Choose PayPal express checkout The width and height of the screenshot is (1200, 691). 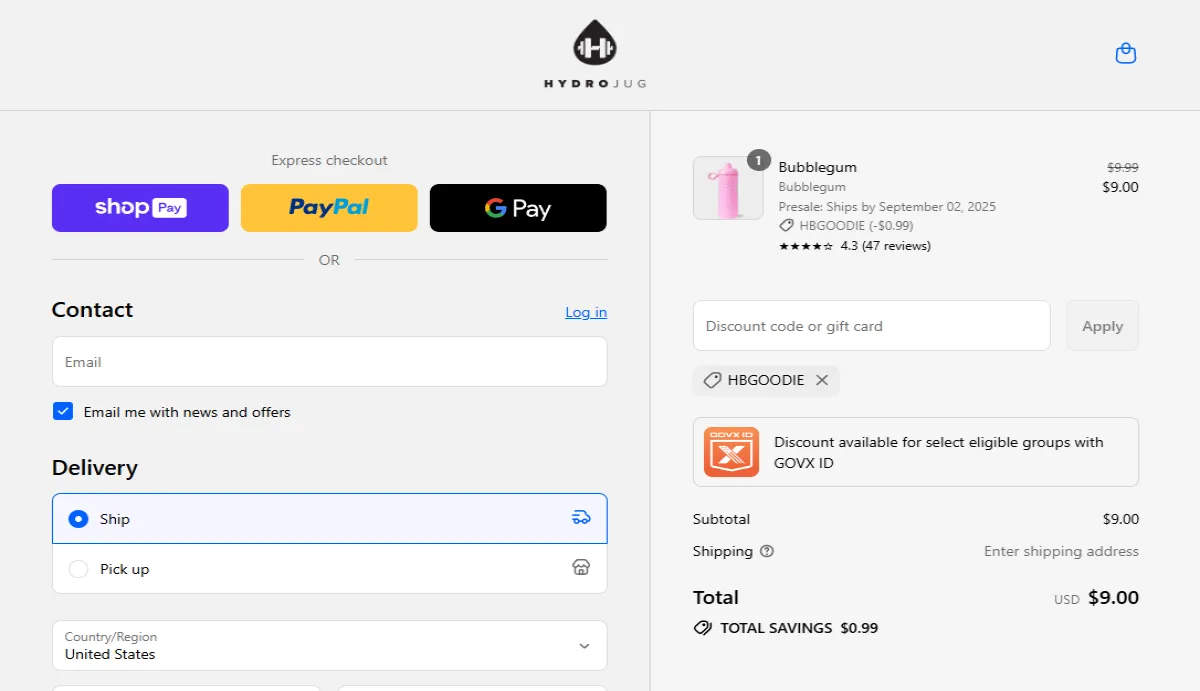click(329, 208)
